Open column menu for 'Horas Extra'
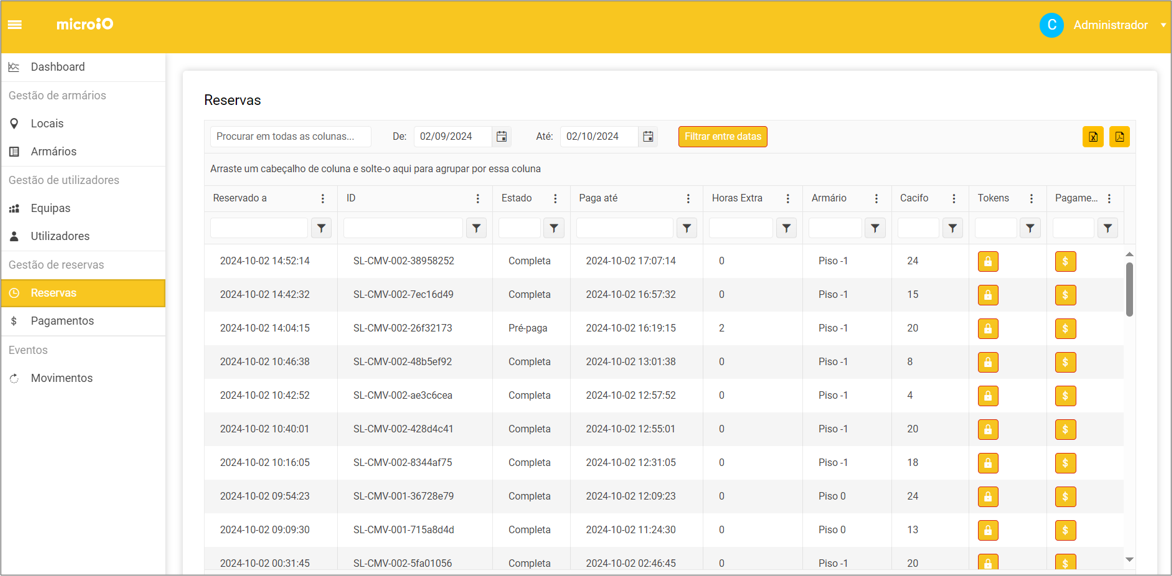Viewport: 1172px width, 576px height. (x=788, y=199)
